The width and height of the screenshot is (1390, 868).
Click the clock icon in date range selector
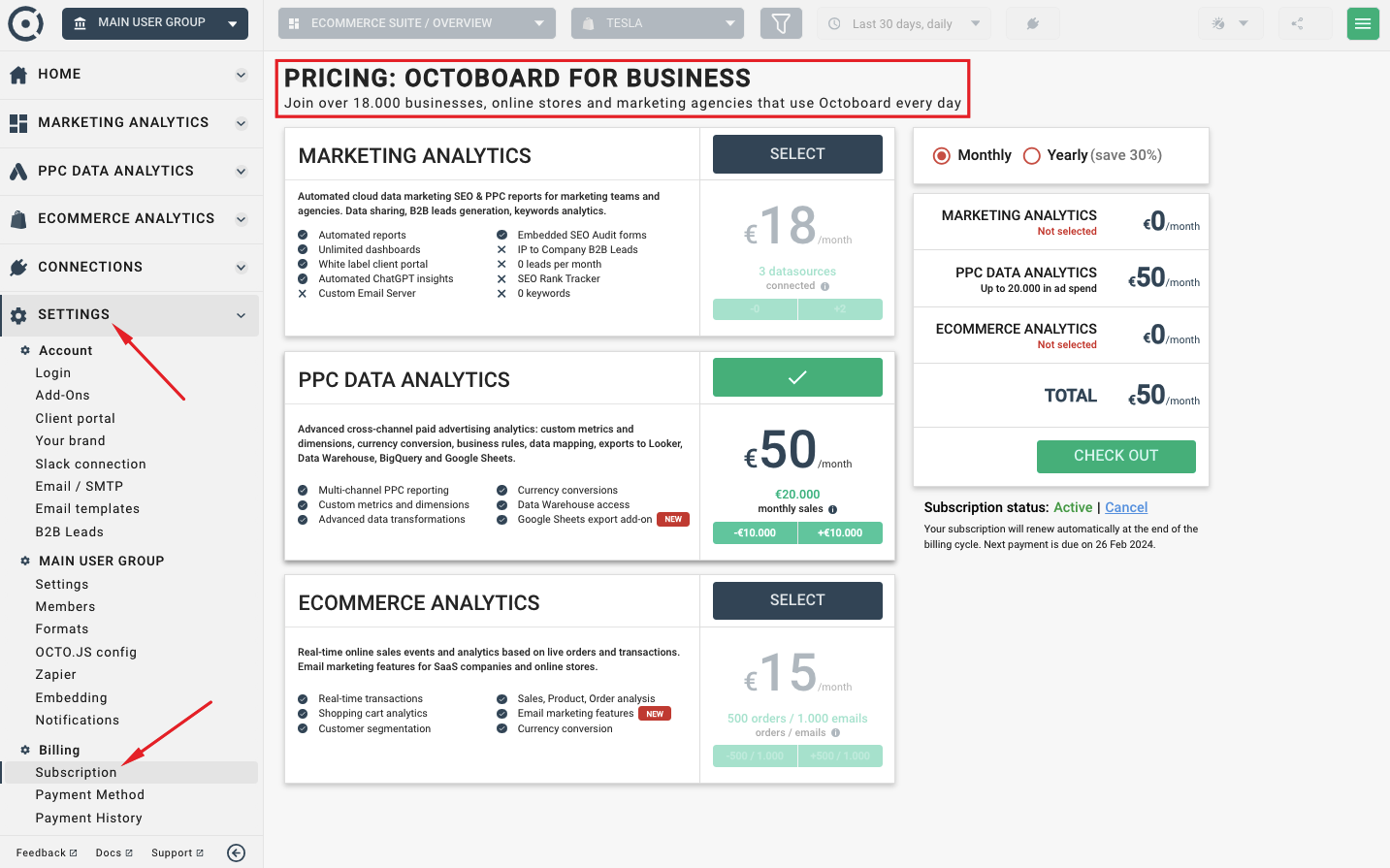834,23
